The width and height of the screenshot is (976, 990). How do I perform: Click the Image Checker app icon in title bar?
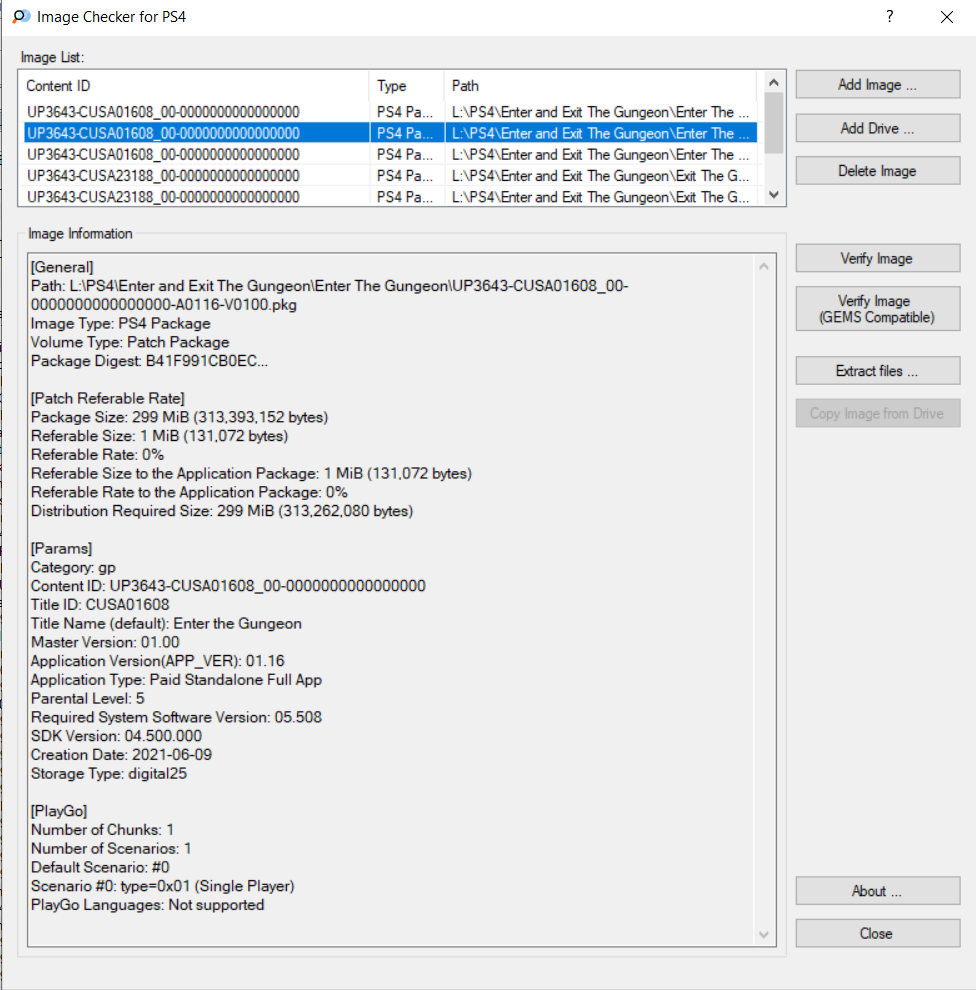tap(20, 17)
